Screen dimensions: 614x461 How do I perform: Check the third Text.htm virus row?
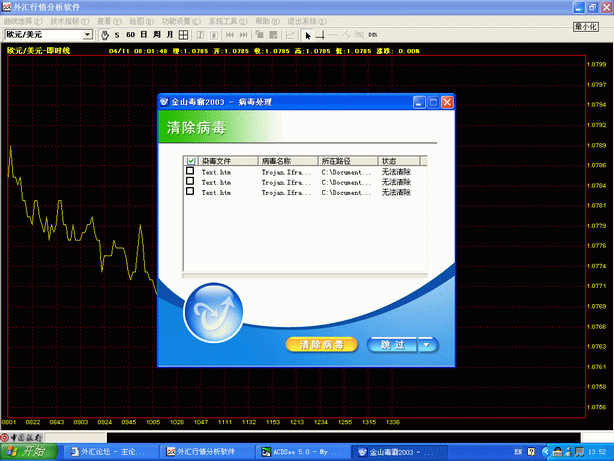coord(190,191)
